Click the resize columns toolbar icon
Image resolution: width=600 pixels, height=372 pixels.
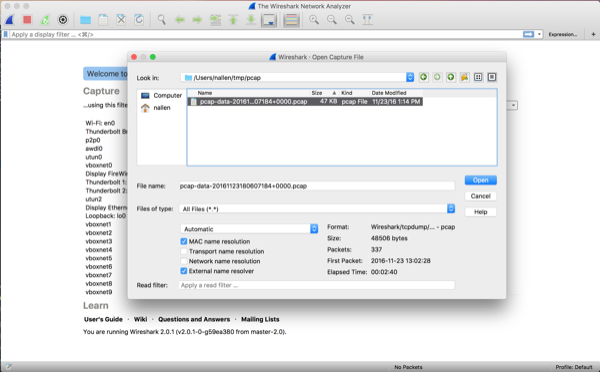(367, 20)
